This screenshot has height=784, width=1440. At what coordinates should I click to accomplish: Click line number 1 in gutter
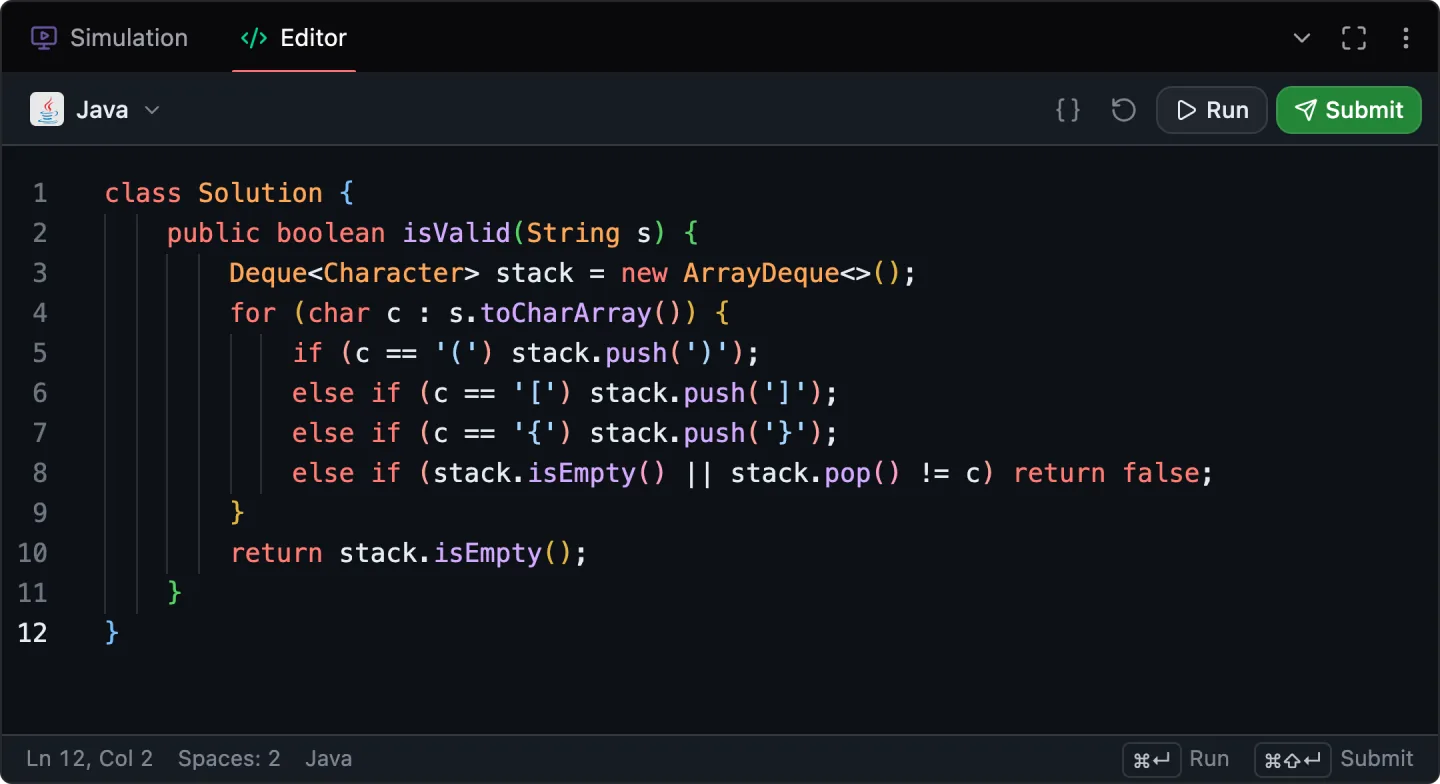coord(40,193)
